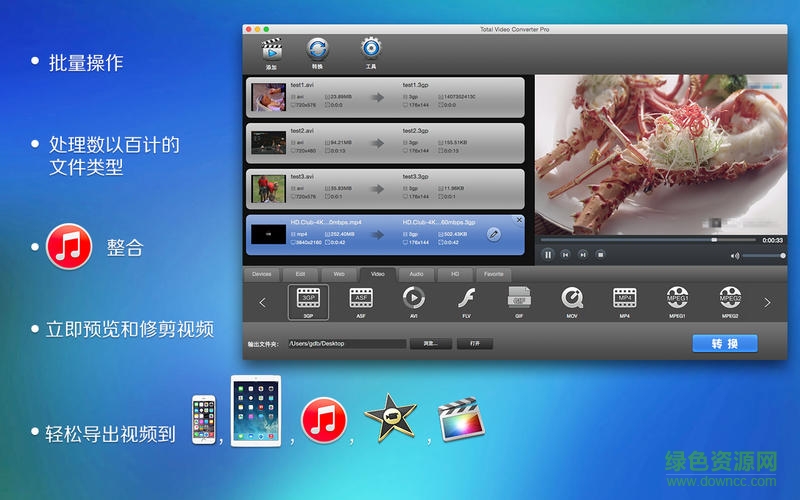Click the blue 转换 convert button
The height and width of the screenshot is (500, 800).
724,343
